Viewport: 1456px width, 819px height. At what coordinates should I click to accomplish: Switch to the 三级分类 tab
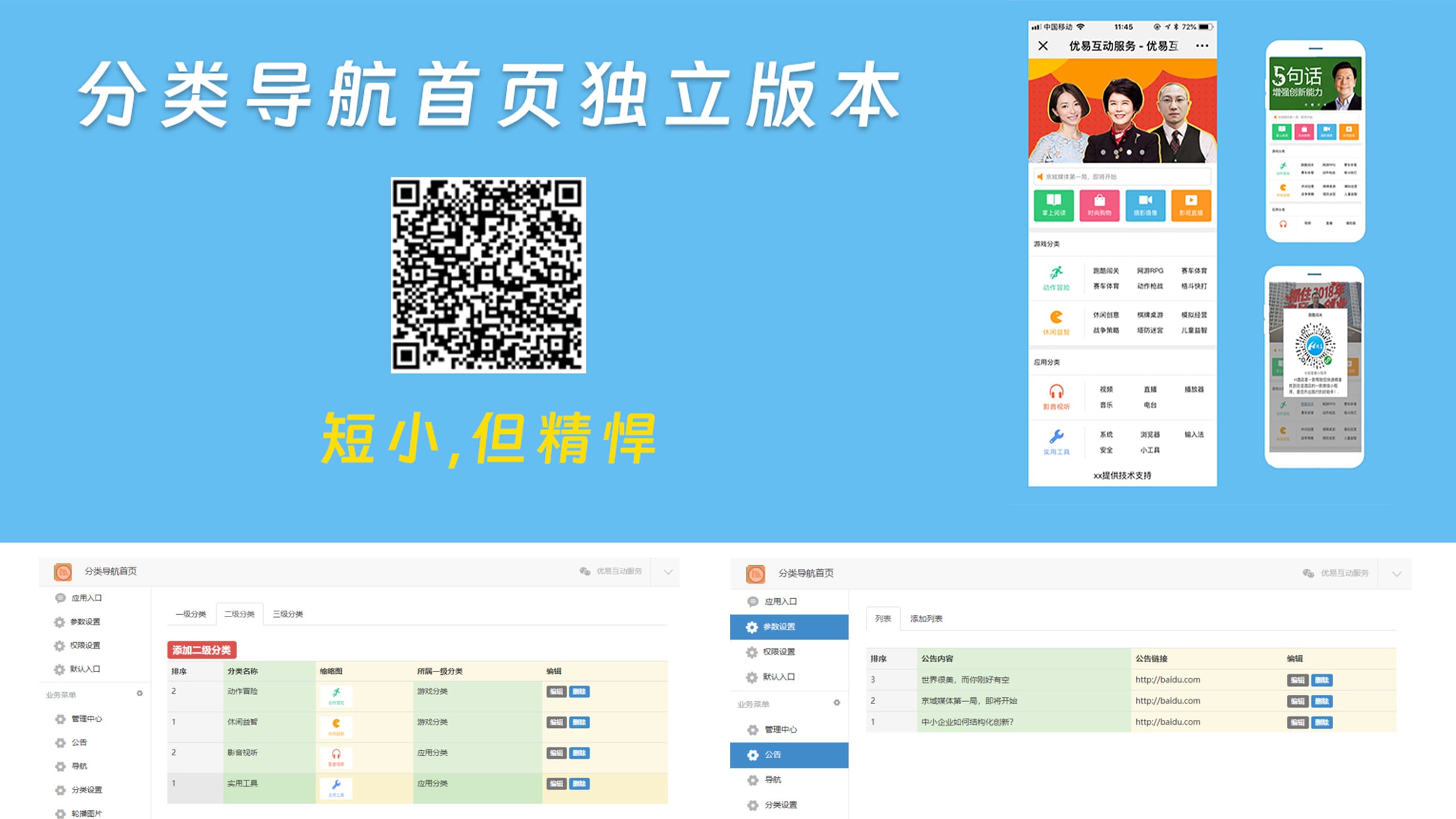tap(289, 614)
